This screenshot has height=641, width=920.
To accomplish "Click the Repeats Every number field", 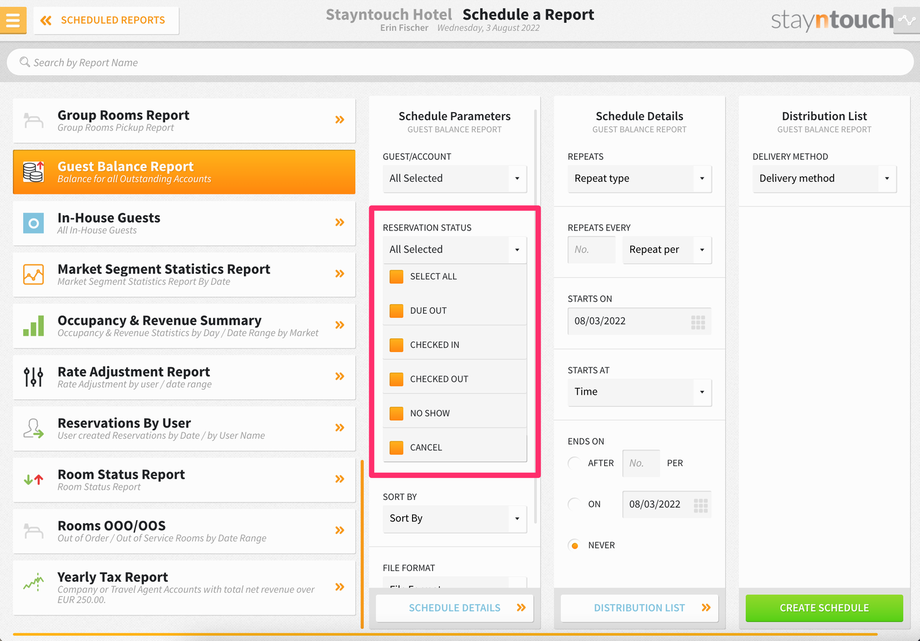I will [591, 250].
